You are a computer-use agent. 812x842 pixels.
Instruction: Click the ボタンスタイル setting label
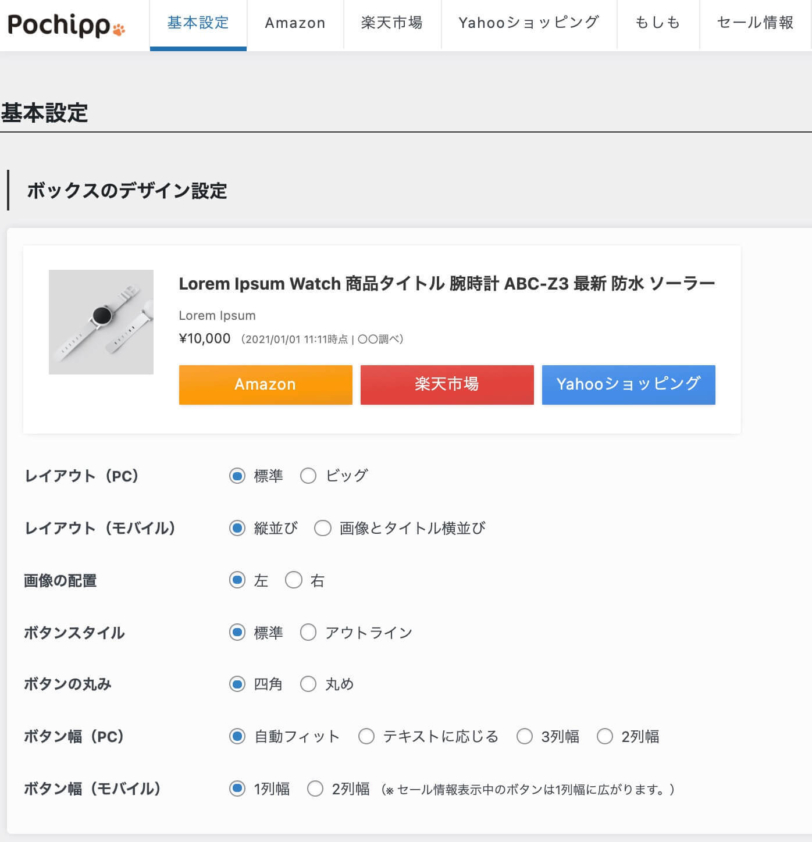(x=74, y=633)
